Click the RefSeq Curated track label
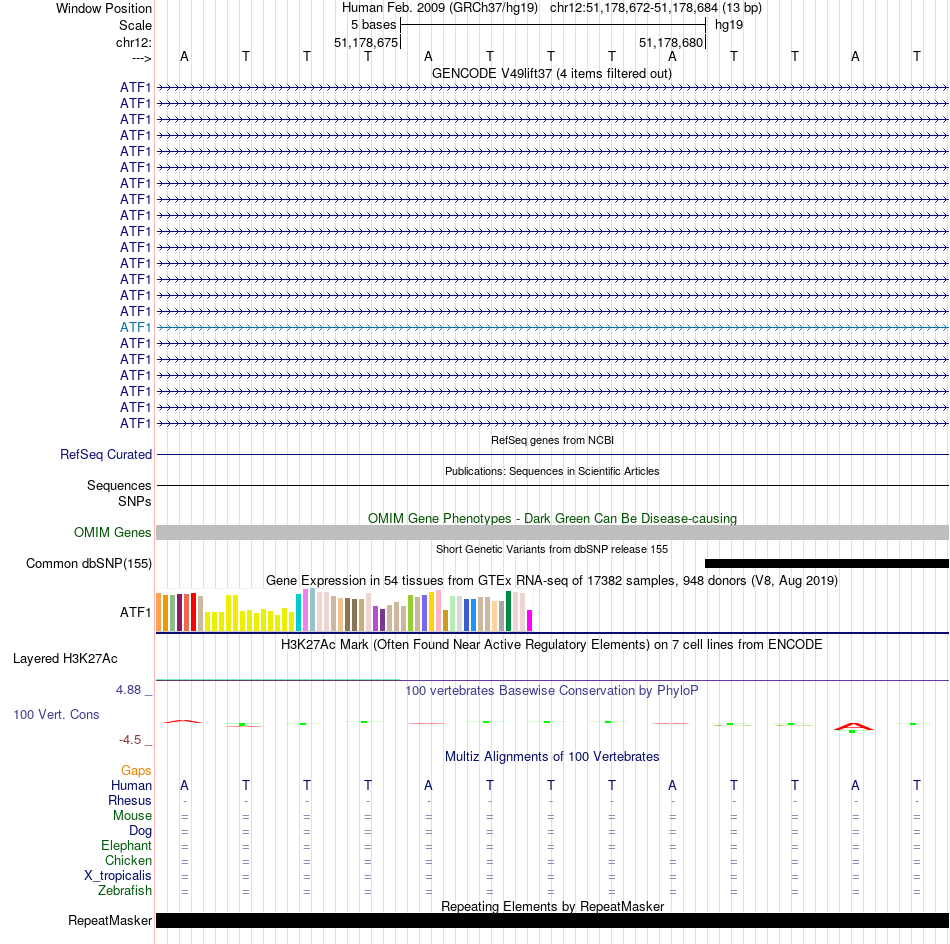Viewport: 950px width, 944px height. pyautogui.click(x=106, y=454)
